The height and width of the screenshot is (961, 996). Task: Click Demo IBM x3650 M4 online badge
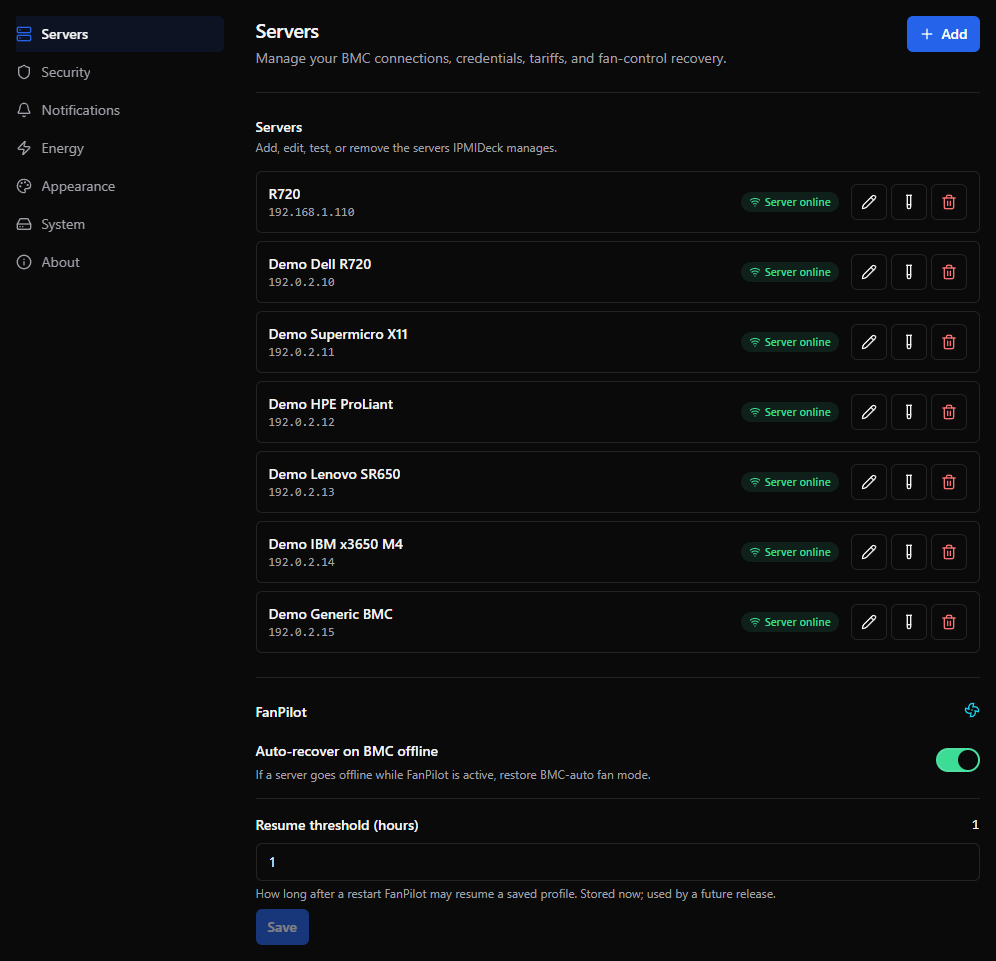click(x=790, y=552)
